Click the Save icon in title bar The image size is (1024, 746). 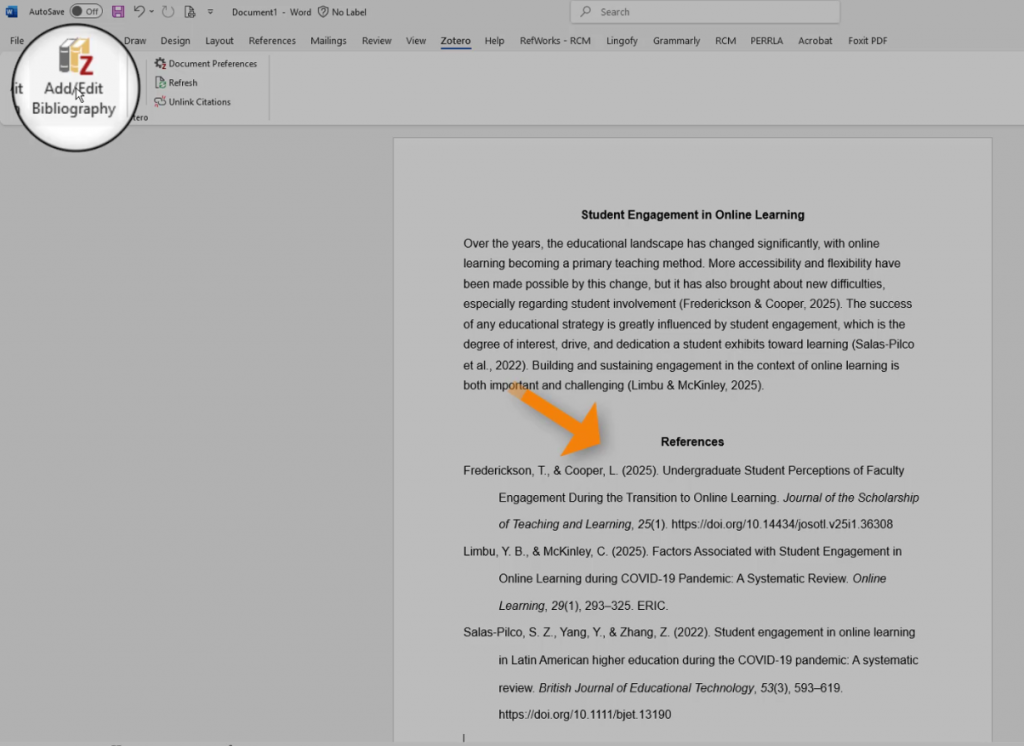click(118, 12)
